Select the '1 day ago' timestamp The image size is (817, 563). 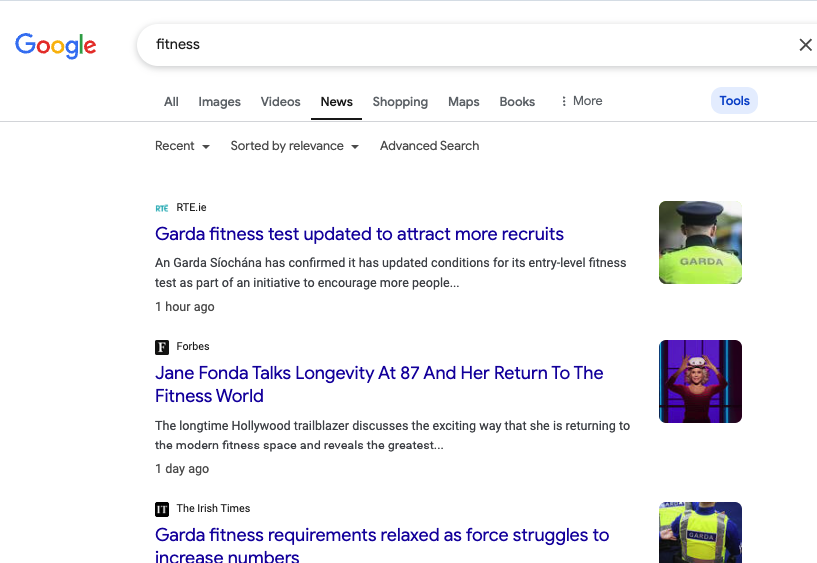coord(182,469)
